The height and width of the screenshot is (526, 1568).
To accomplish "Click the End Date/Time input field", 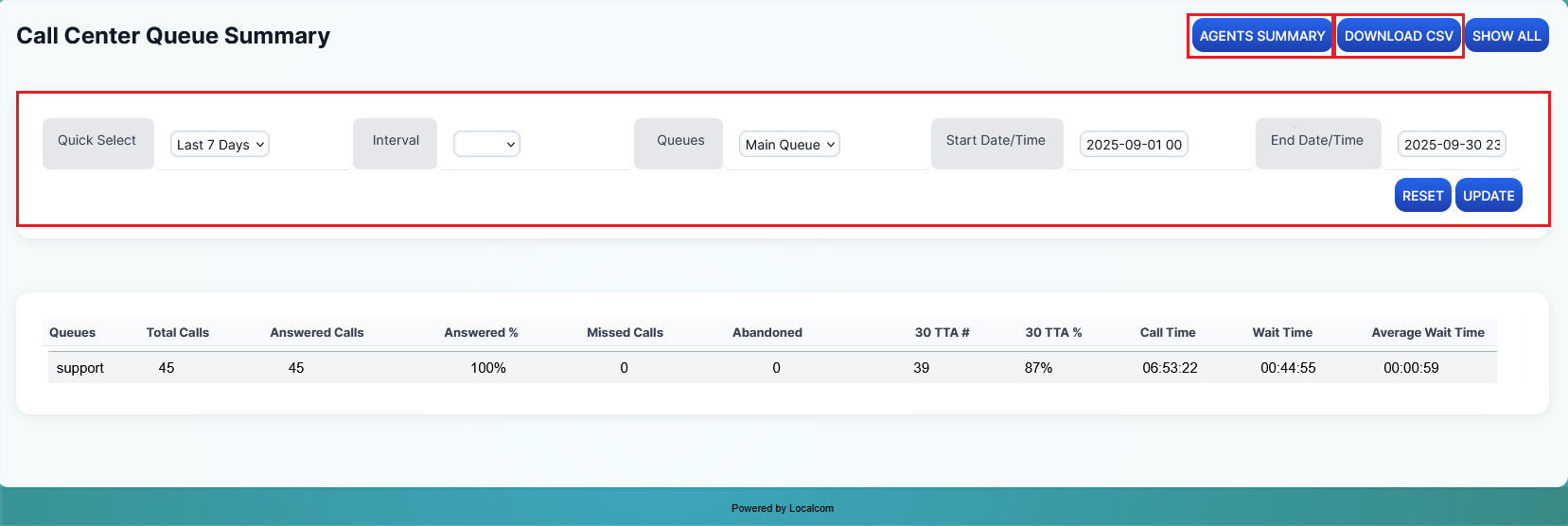I will (1451, 145).
